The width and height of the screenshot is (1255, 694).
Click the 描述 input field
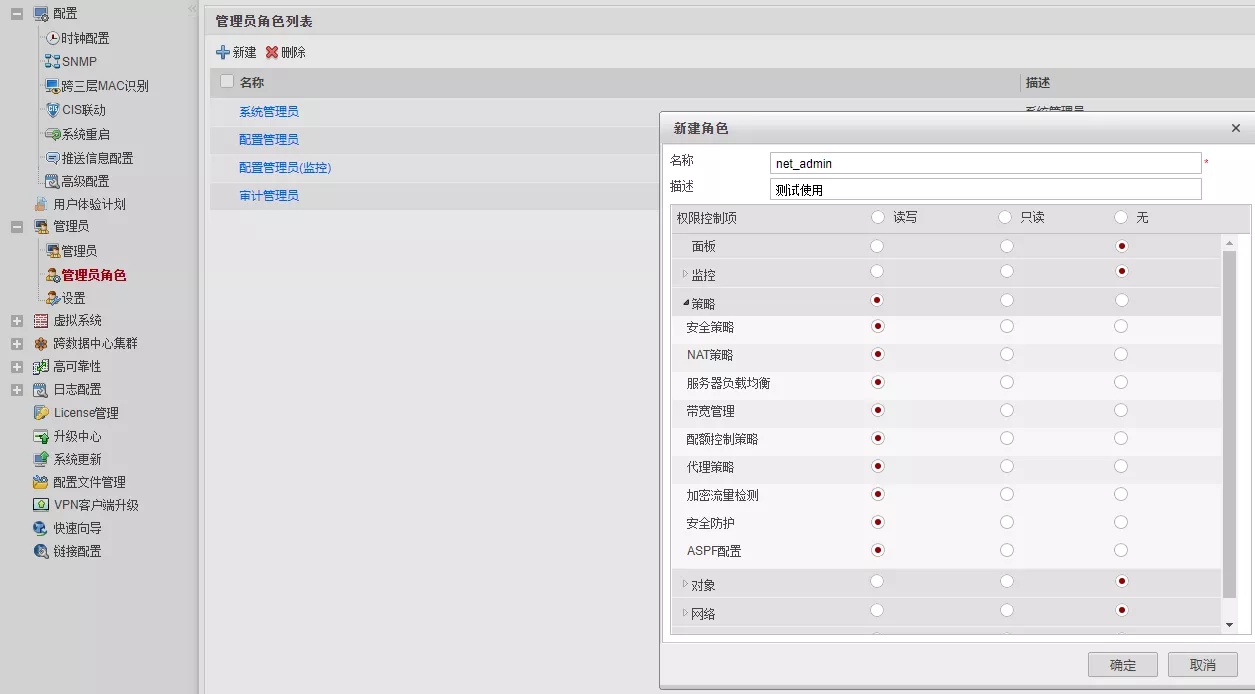[x=985, y=189]
